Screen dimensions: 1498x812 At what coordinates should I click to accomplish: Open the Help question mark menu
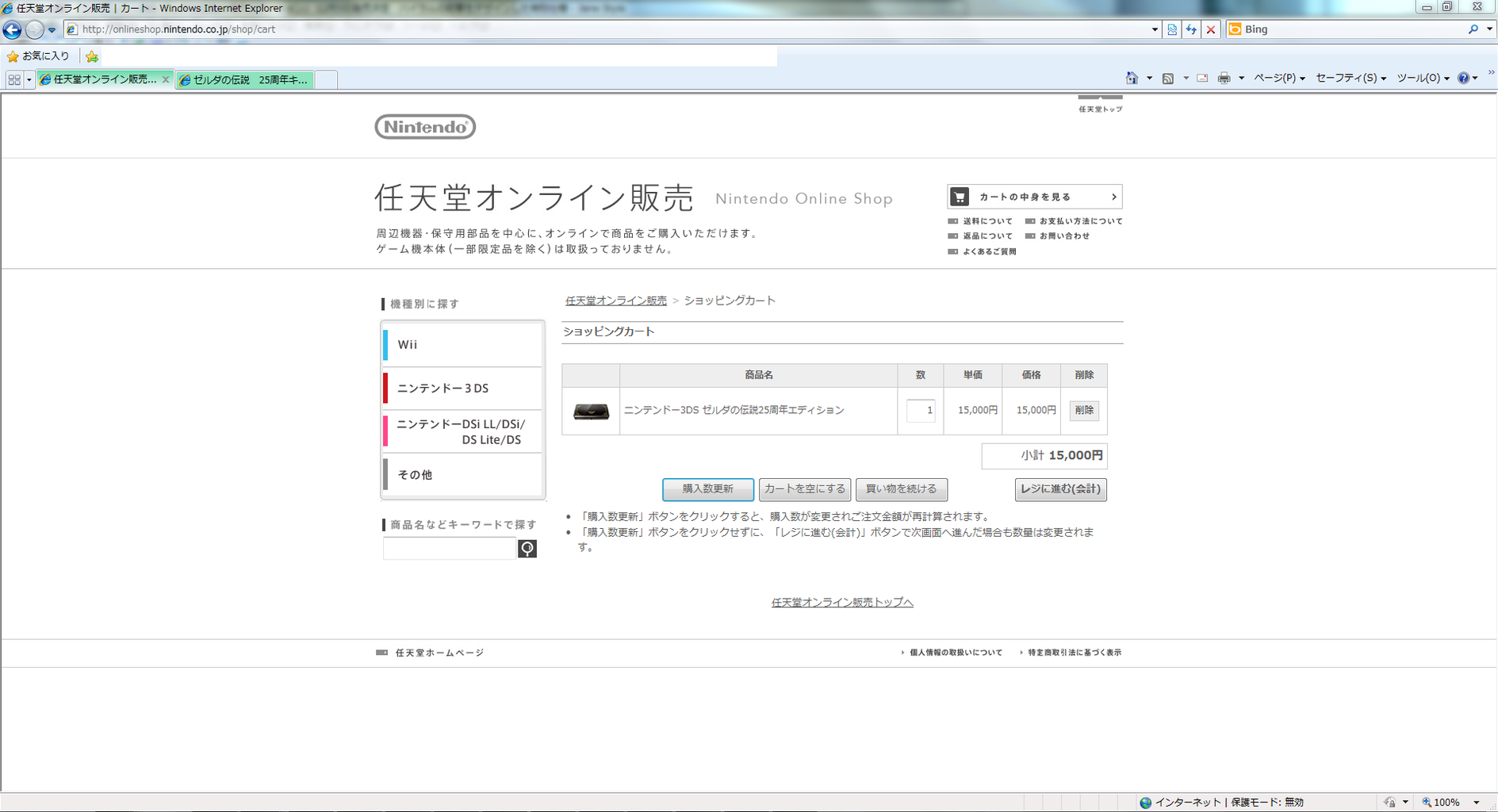1467,78
